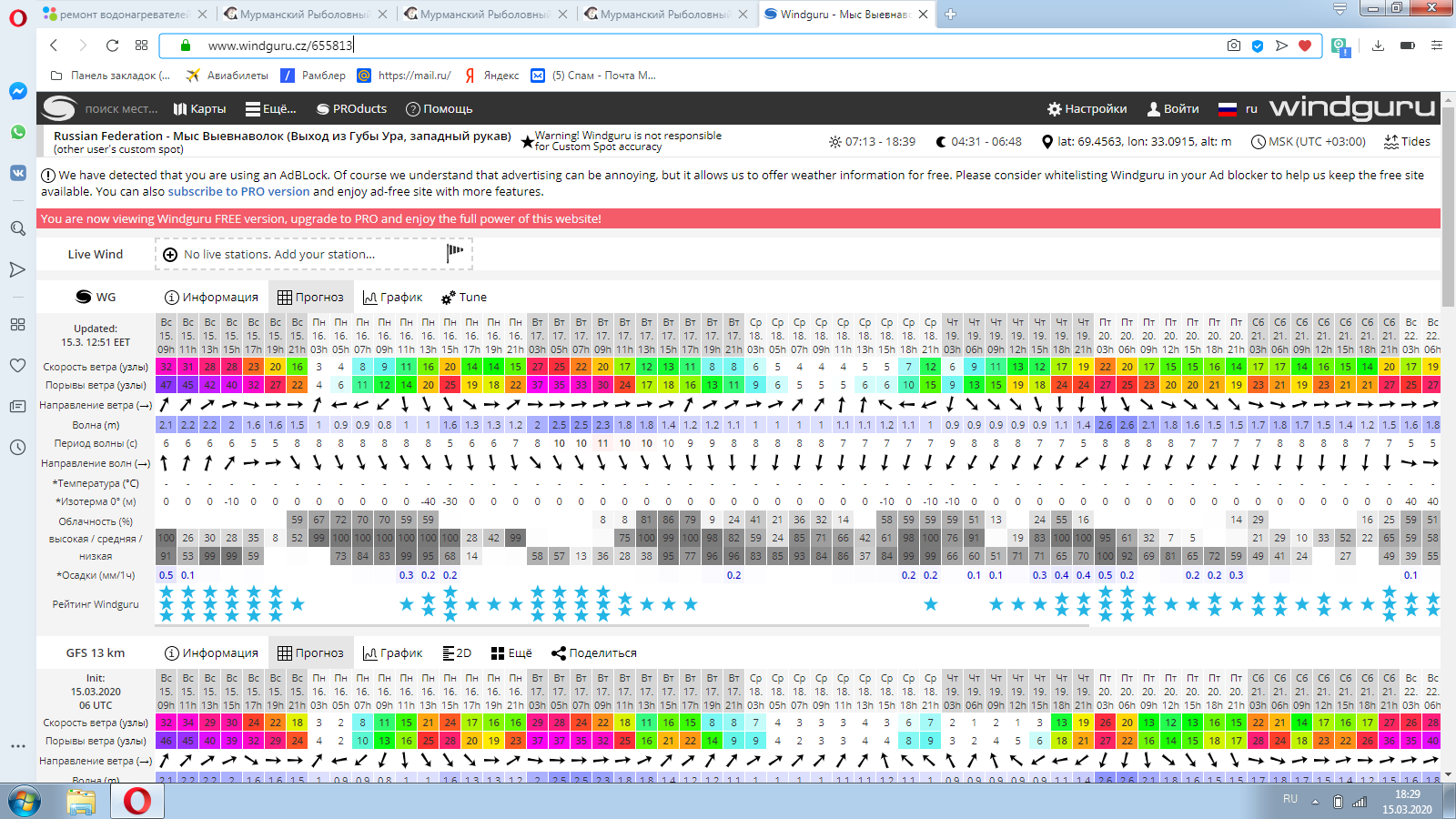Screen dimensions: 1456x819
Task: Click the heart bookmark icon in address bar
Action: pos(1305,45)
